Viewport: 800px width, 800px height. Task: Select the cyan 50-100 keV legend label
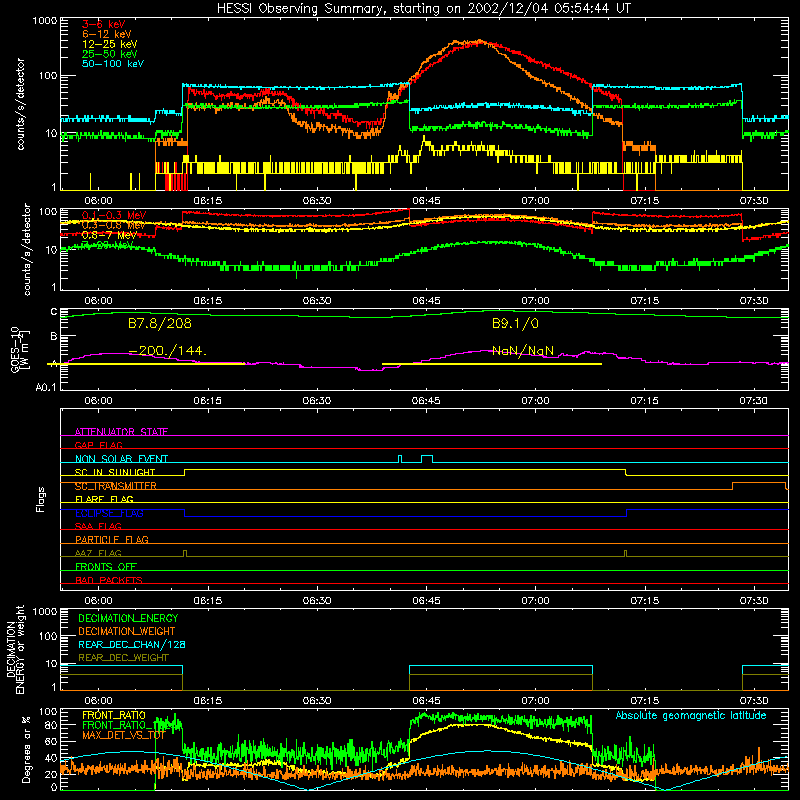click(113, 64)
